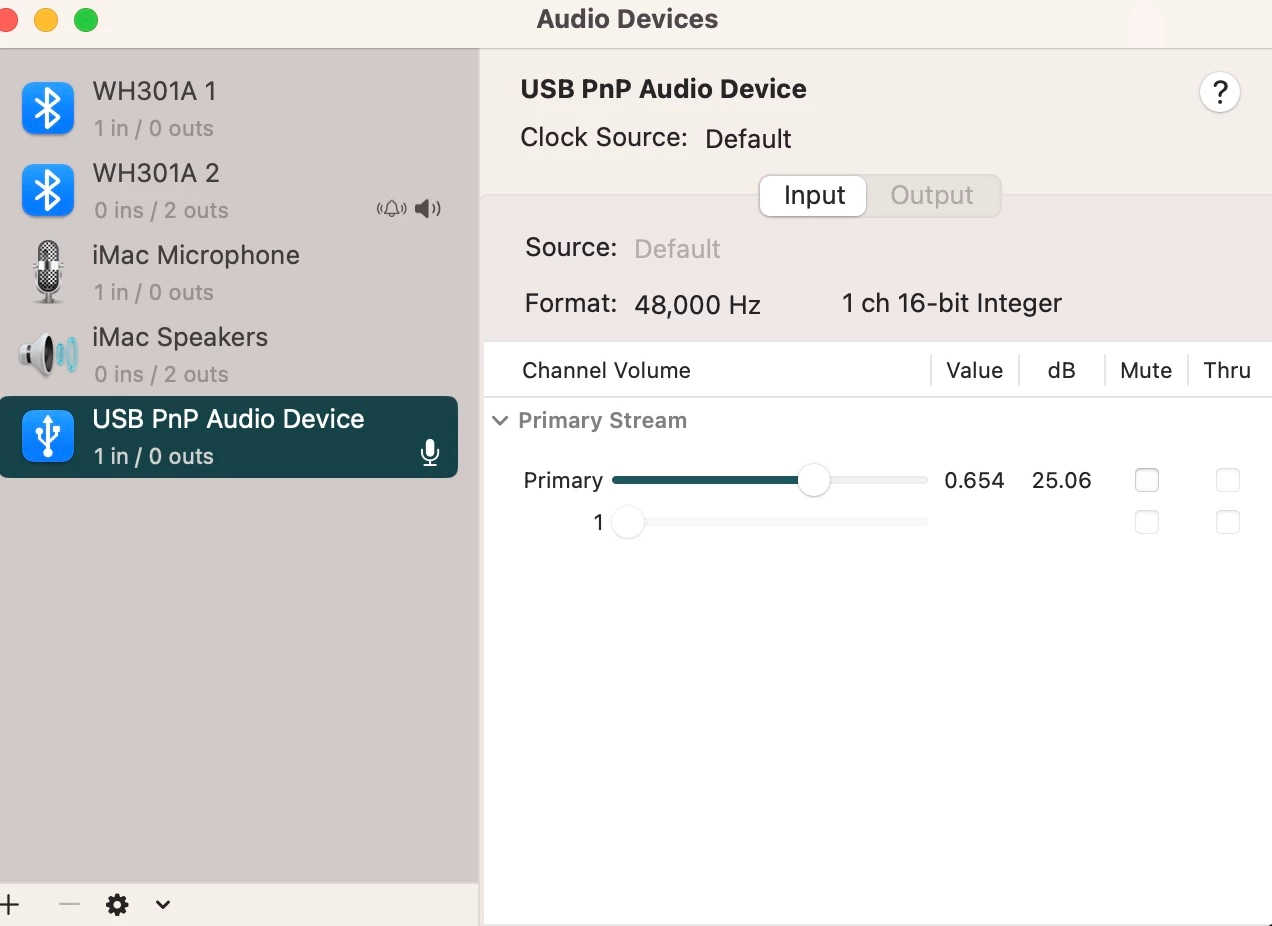Screen dimensions: 1272x926
Task: Click the Primary volume slider knob
Action: tap(814, 480)
